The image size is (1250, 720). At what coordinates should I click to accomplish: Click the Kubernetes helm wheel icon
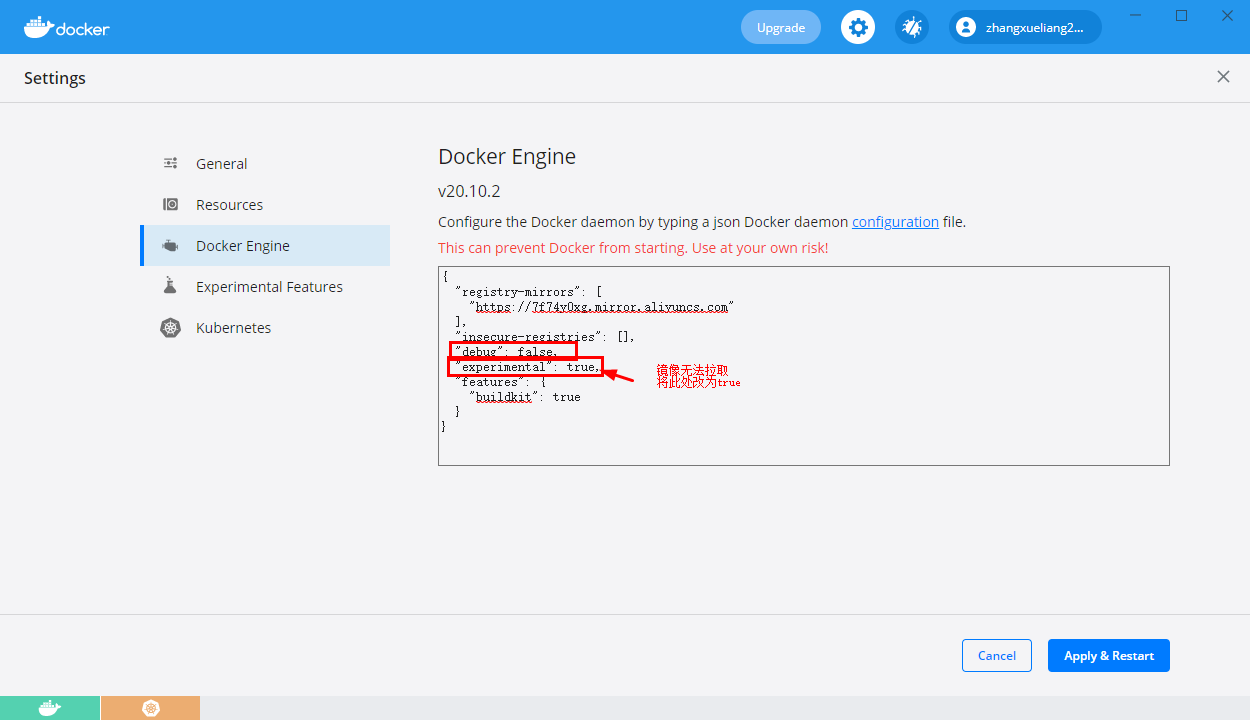pos(170,327)
